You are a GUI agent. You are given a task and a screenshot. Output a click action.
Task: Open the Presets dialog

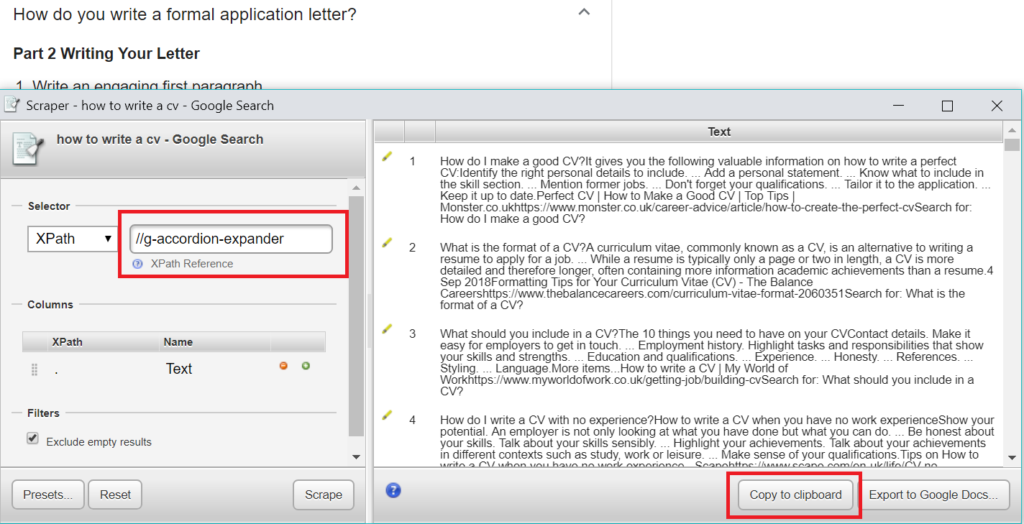tap(48, 495)
